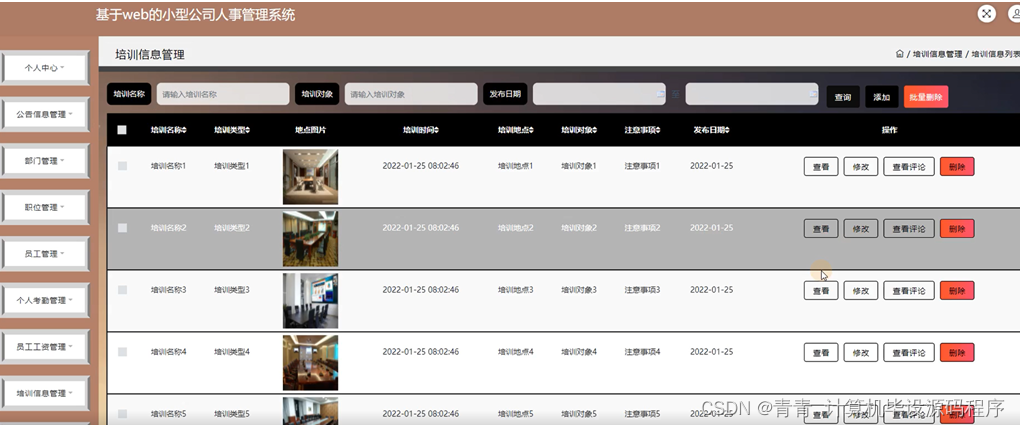Open calendar icon in end date field
The height and width of the screenshot is (427, 1020).
(x=812, y=94)
